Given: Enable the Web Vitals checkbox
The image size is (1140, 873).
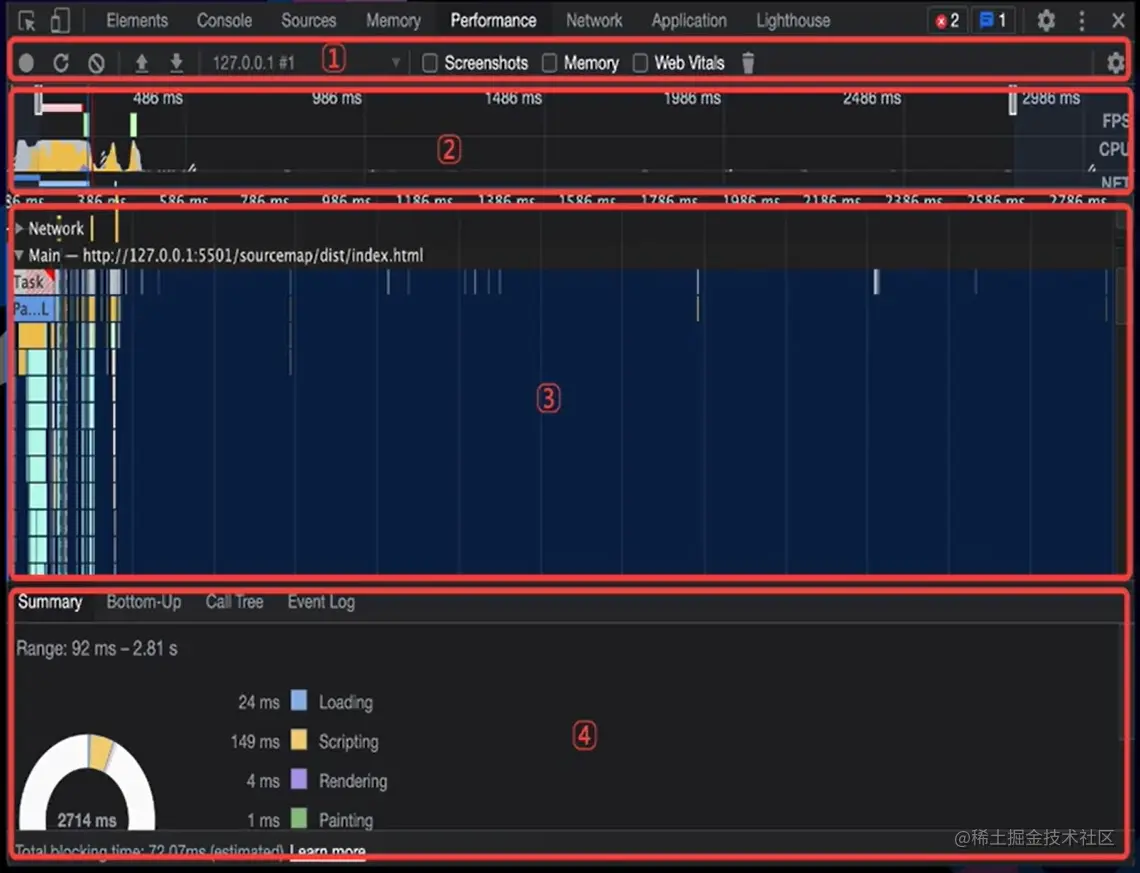Looking at the screenshot, I should [x=639, y=62].
